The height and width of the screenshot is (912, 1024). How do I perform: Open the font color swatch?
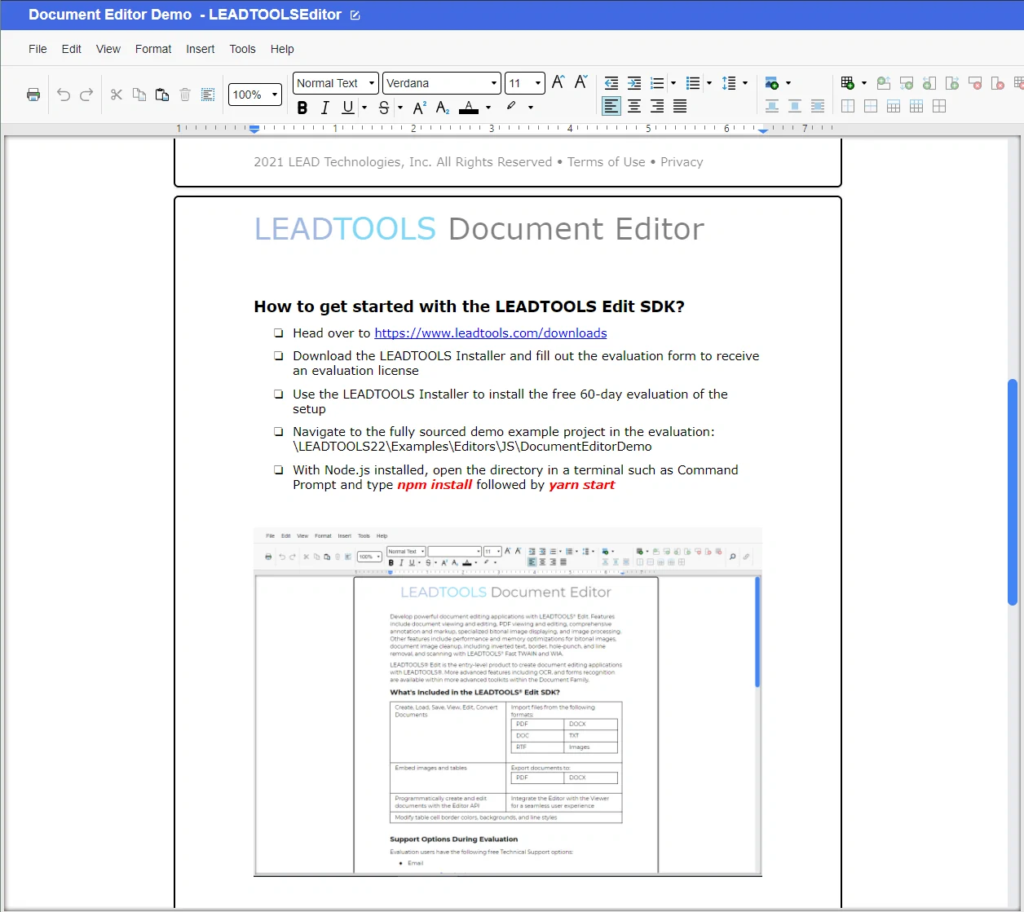pos(469,107)
